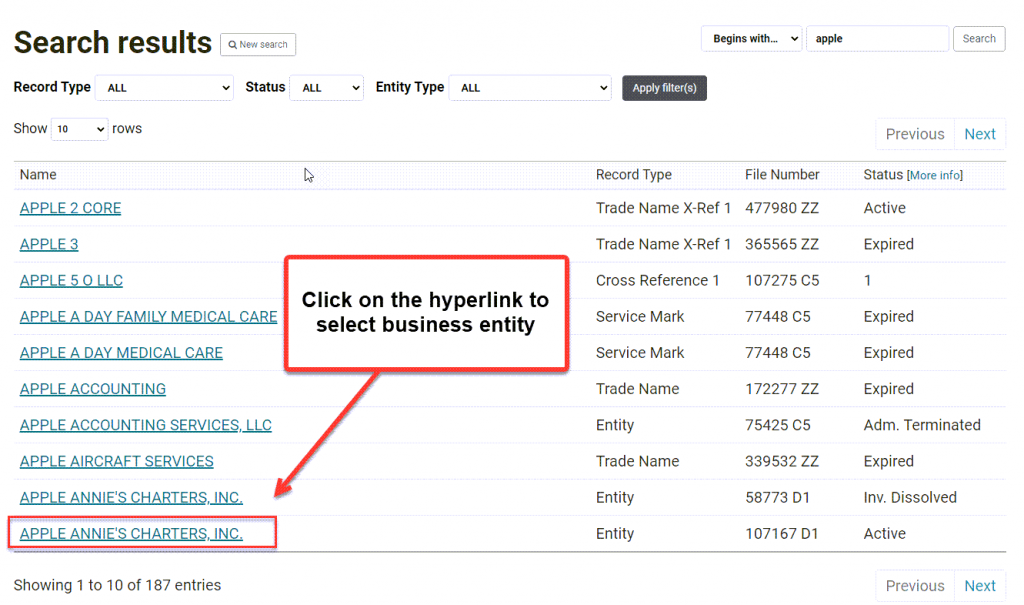
Task: Click file number 339532 ZZ
Action: [x=782, y=461]
